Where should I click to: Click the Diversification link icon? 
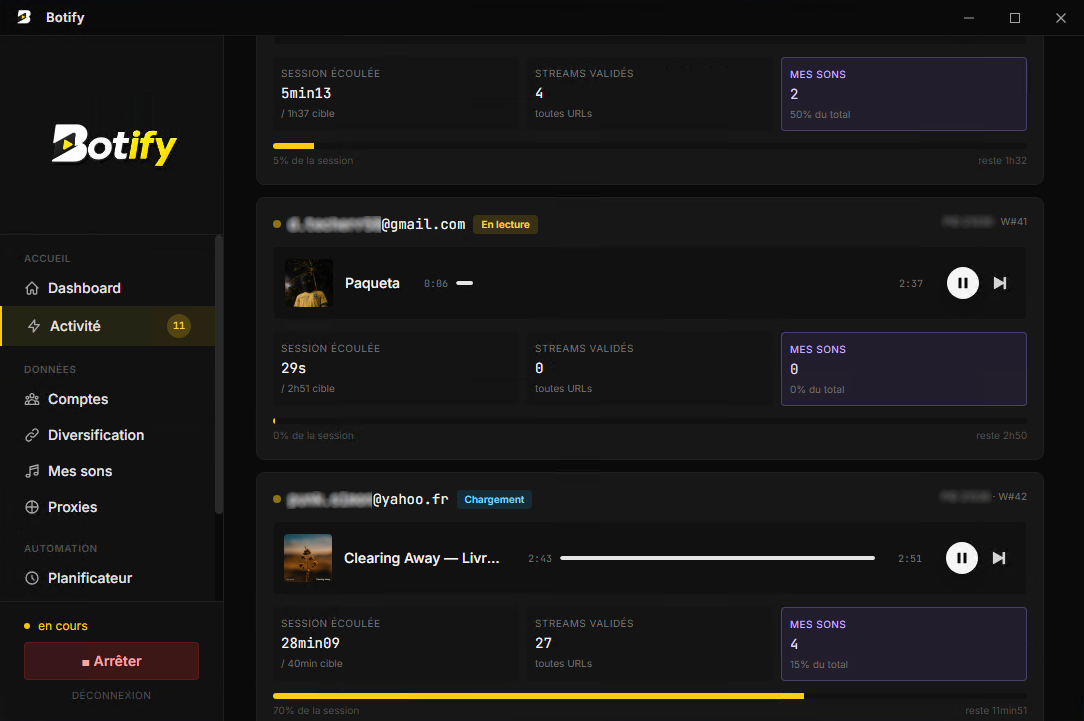pyautogui.click(x=32, y=435)
